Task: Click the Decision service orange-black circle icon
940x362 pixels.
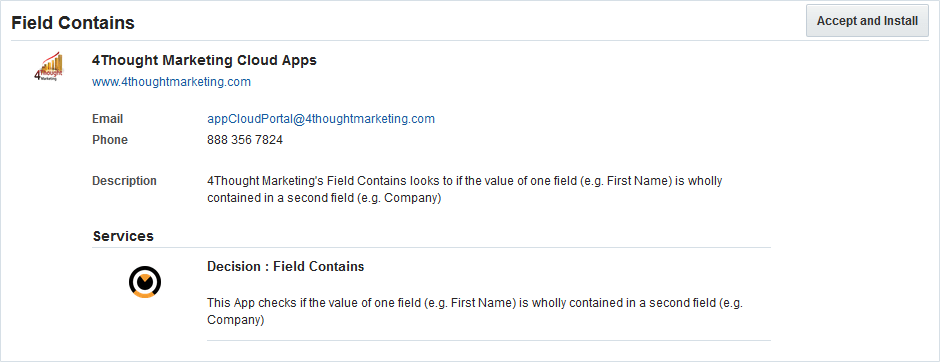Action: pos(145,282)
